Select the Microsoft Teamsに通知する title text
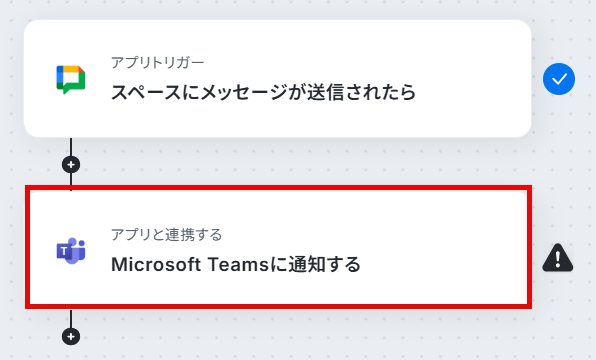596x360 pixels. point(236,264)
